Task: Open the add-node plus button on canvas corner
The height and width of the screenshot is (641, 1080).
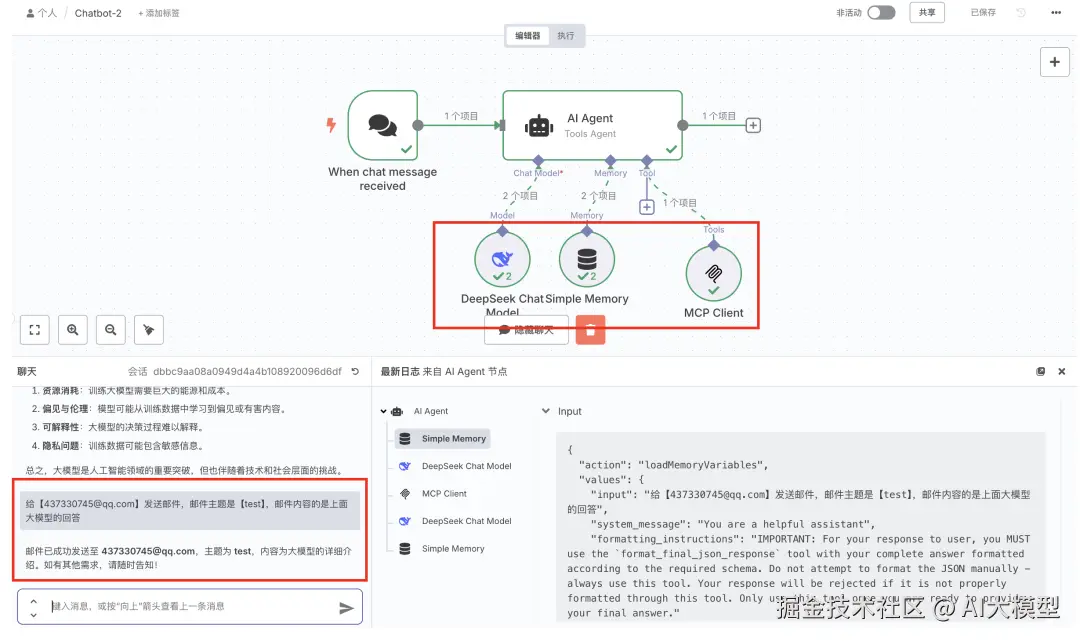Action: coord(1055,62)
